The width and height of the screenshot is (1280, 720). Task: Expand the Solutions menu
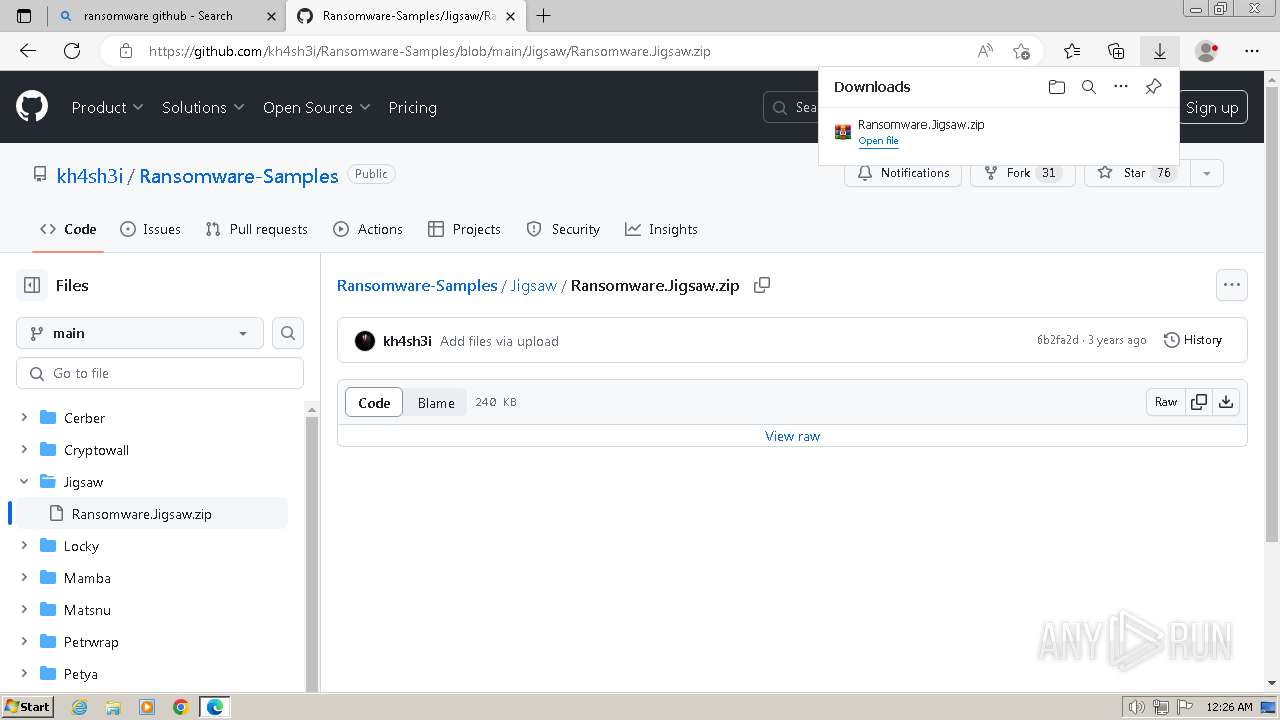[x=203, y=107]
